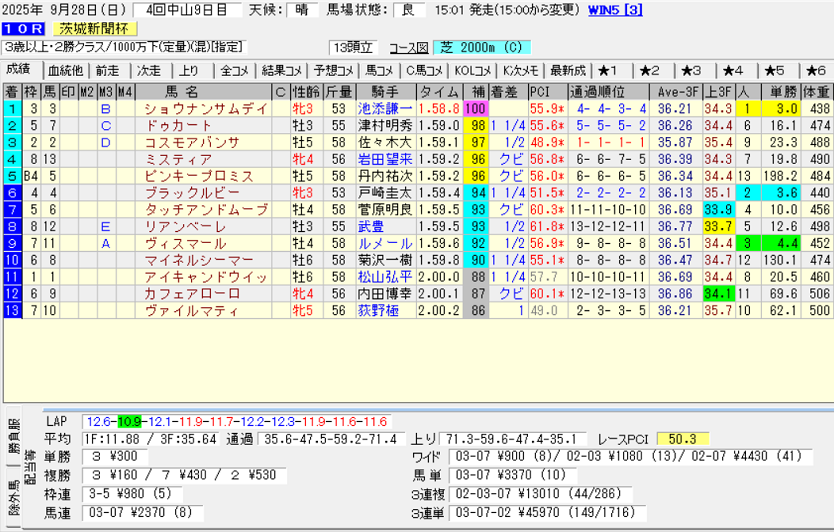
Task: Click the blue finishing position 6 cell
Action: click(11, 193)
